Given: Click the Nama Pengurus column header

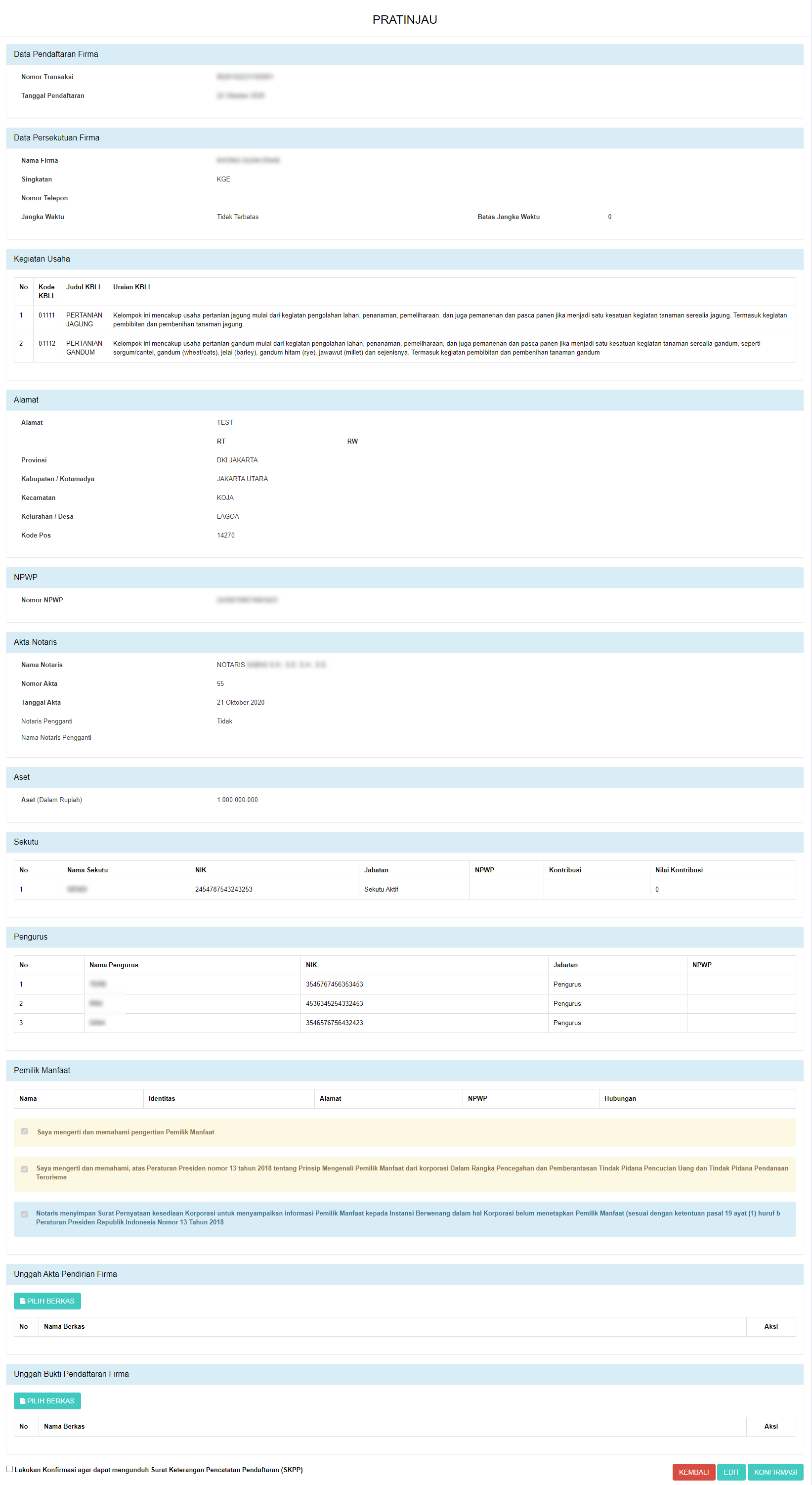Looking at the screenshot, I should click(114, 965).
